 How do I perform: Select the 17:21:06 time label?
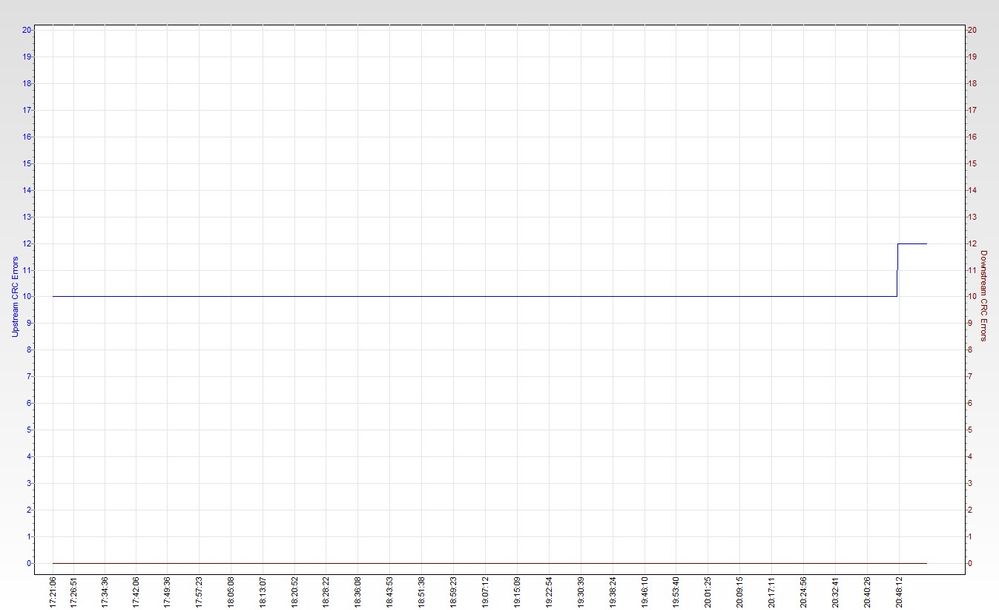[x=53, y=593]
